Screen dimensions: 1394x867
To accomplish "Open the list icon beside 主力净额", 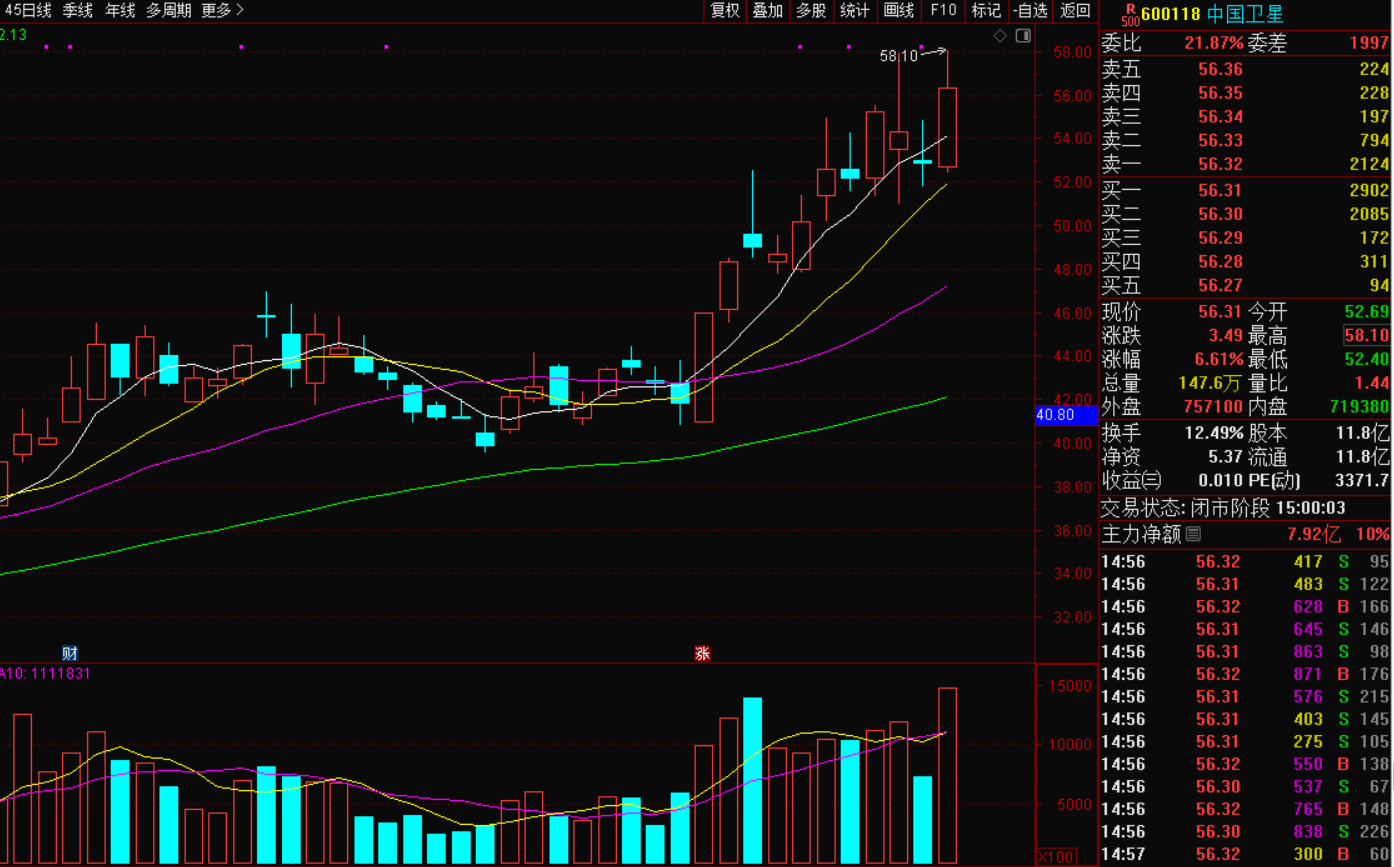I will click(x=1193, y=535).
